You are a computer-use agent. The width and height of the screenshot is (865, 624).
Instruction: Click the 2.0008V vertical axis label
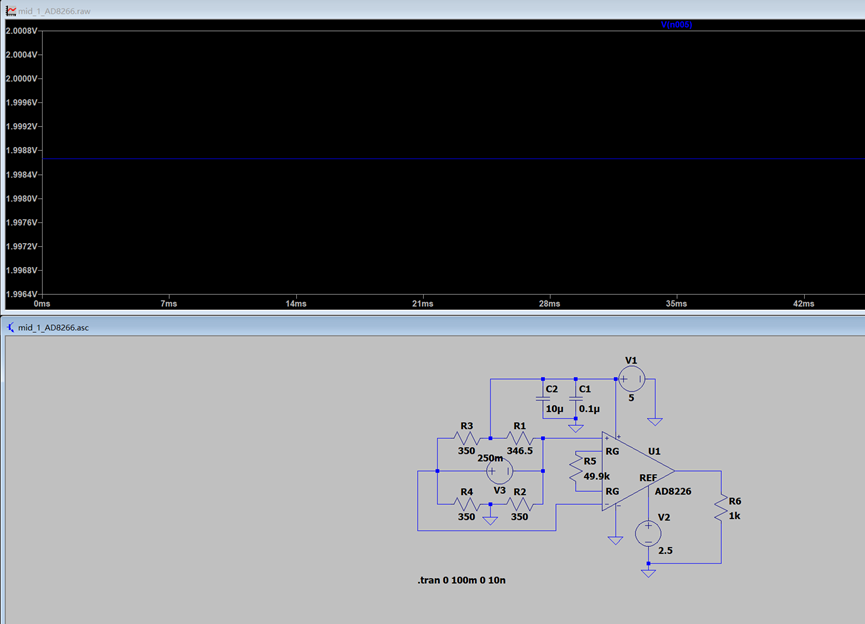pos(22,31)
